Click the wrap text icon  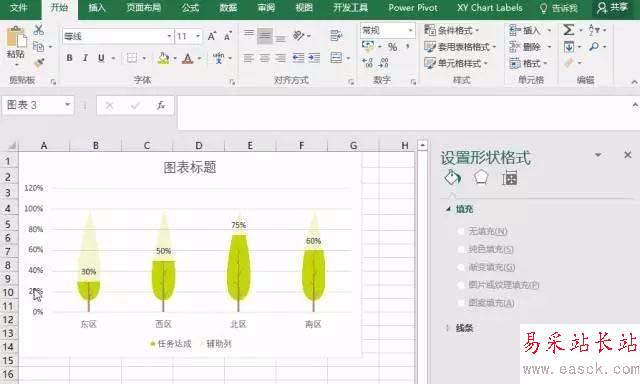(x=336, y=36)
